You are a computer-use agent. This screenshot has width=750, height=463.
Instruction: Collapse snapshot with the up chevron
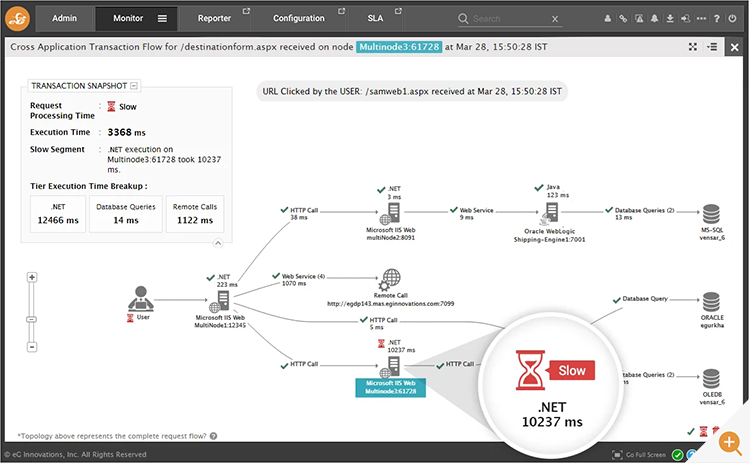[218, 243]
